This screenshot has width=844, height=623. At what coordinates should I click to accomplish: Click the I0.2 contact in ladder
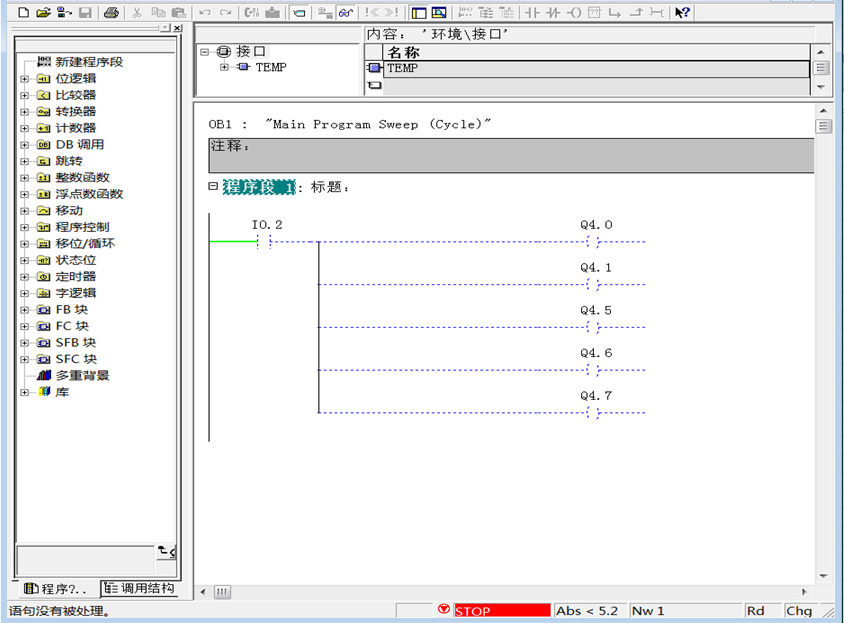[x=265, y=242]
